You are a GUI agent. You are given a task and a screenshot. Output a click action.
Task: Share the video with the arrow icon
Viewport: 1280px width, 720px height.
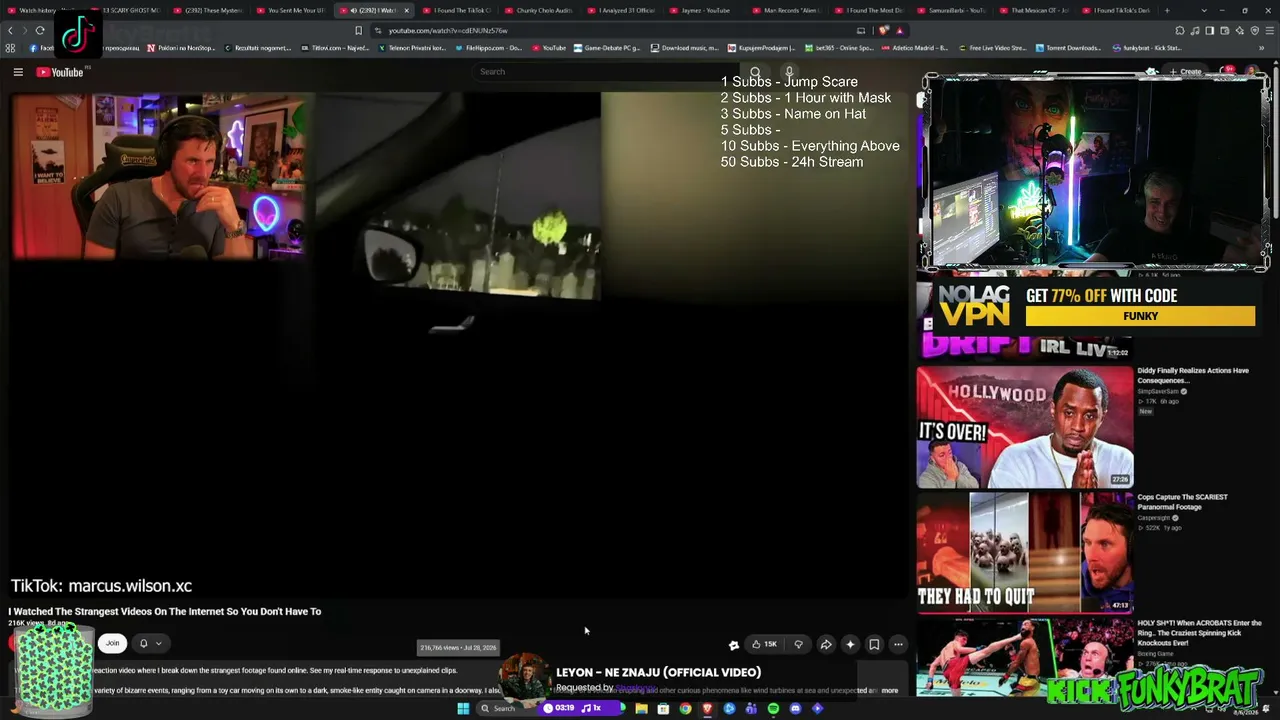pos(826,645)
